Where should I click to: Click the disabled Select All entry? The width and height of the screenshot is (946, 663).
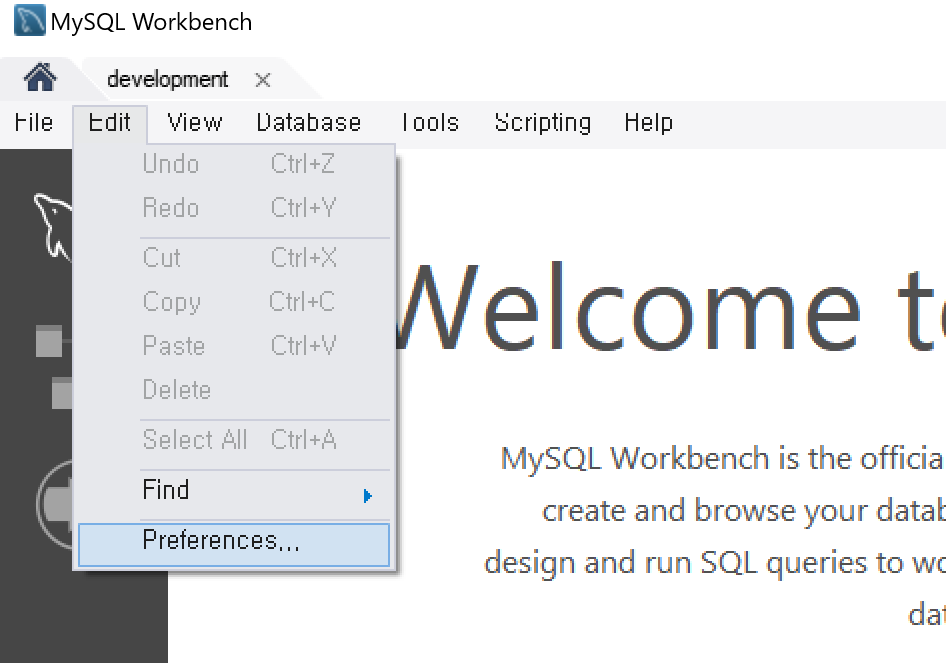234,440
